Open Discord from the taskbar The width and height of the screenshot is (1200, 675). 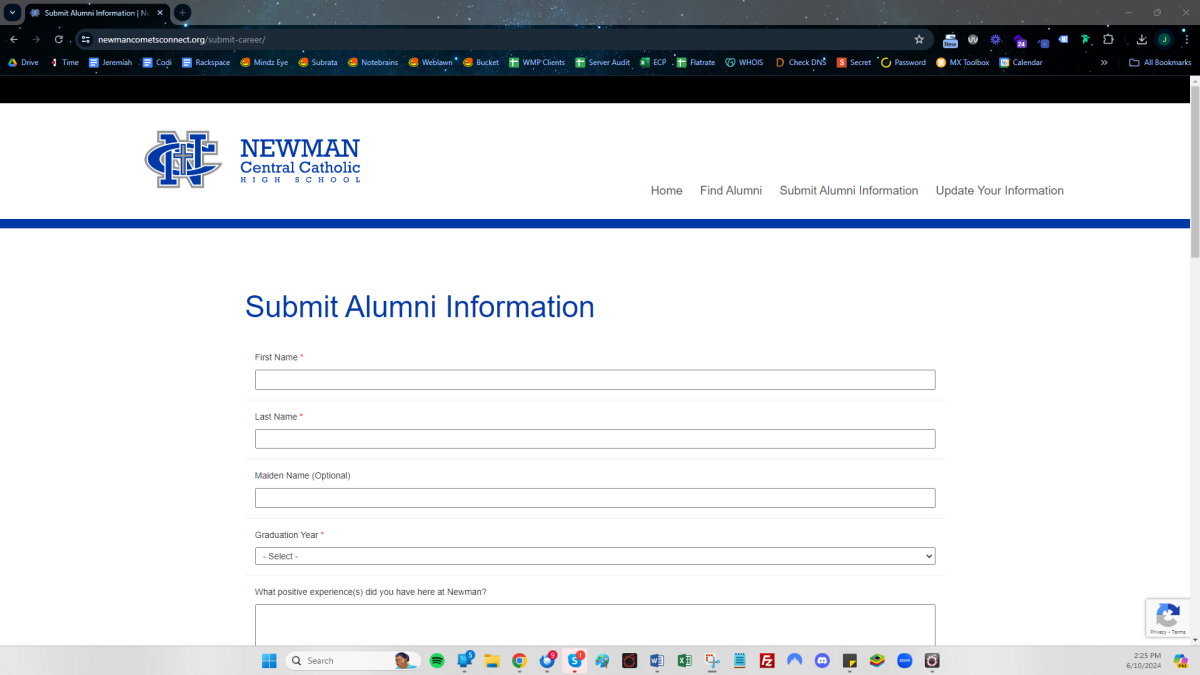tap(822, 661)
